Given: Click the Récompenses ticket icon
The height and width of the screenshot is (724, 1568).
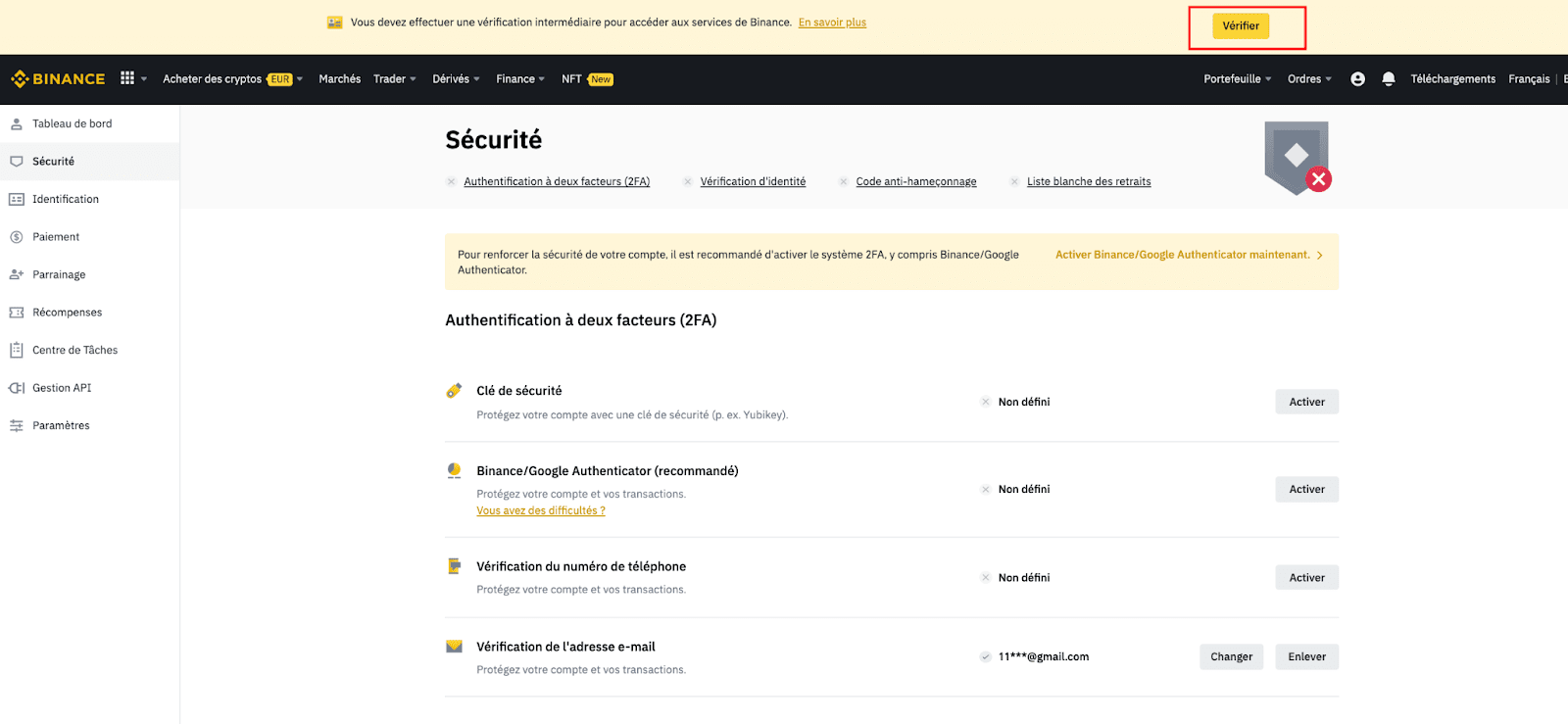Looking at the screenshot, I should click(x=17, y=313).
